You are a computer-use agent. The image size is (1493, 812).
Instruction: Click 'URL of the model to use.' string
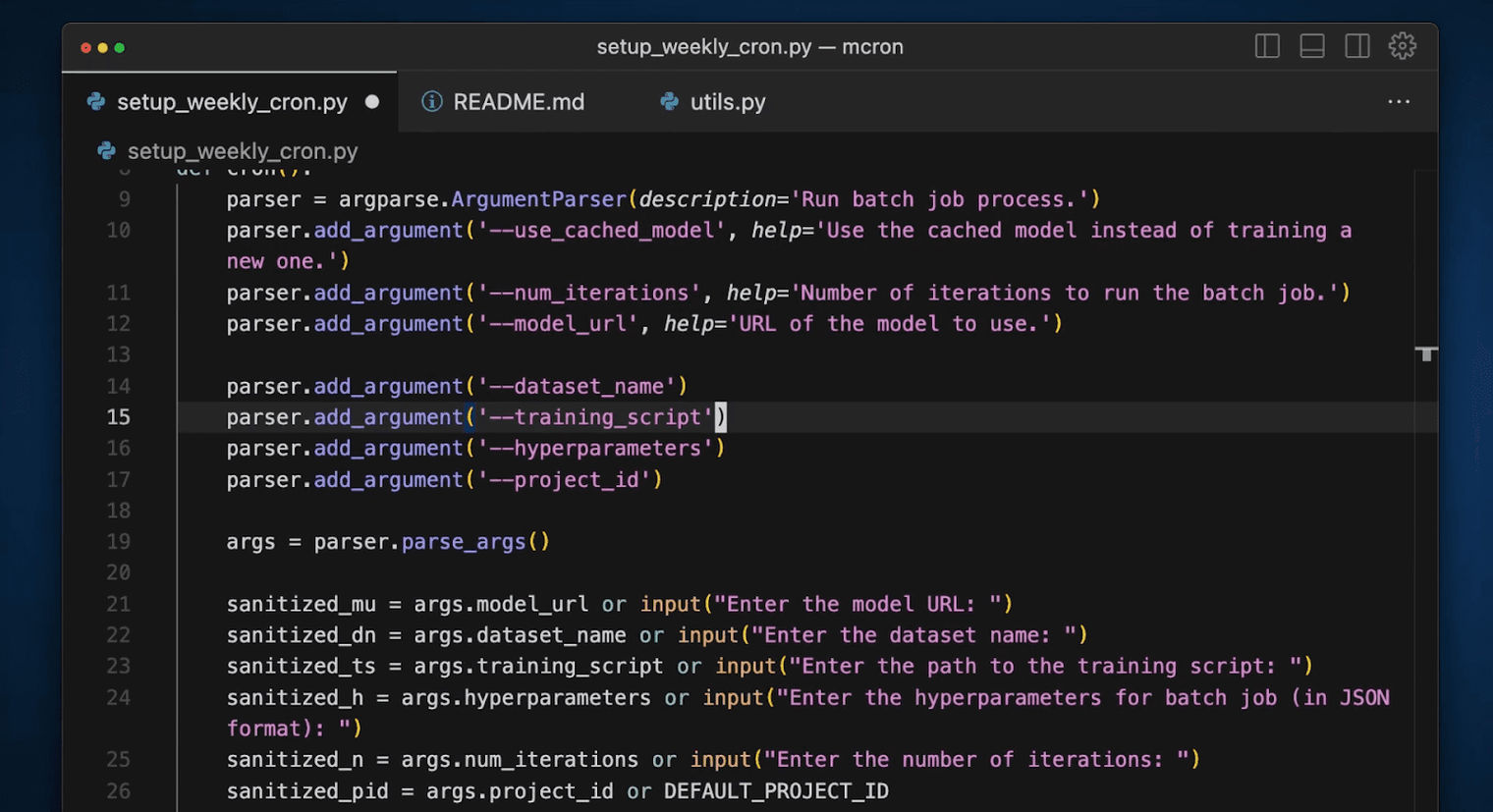(x=889, y=324)
